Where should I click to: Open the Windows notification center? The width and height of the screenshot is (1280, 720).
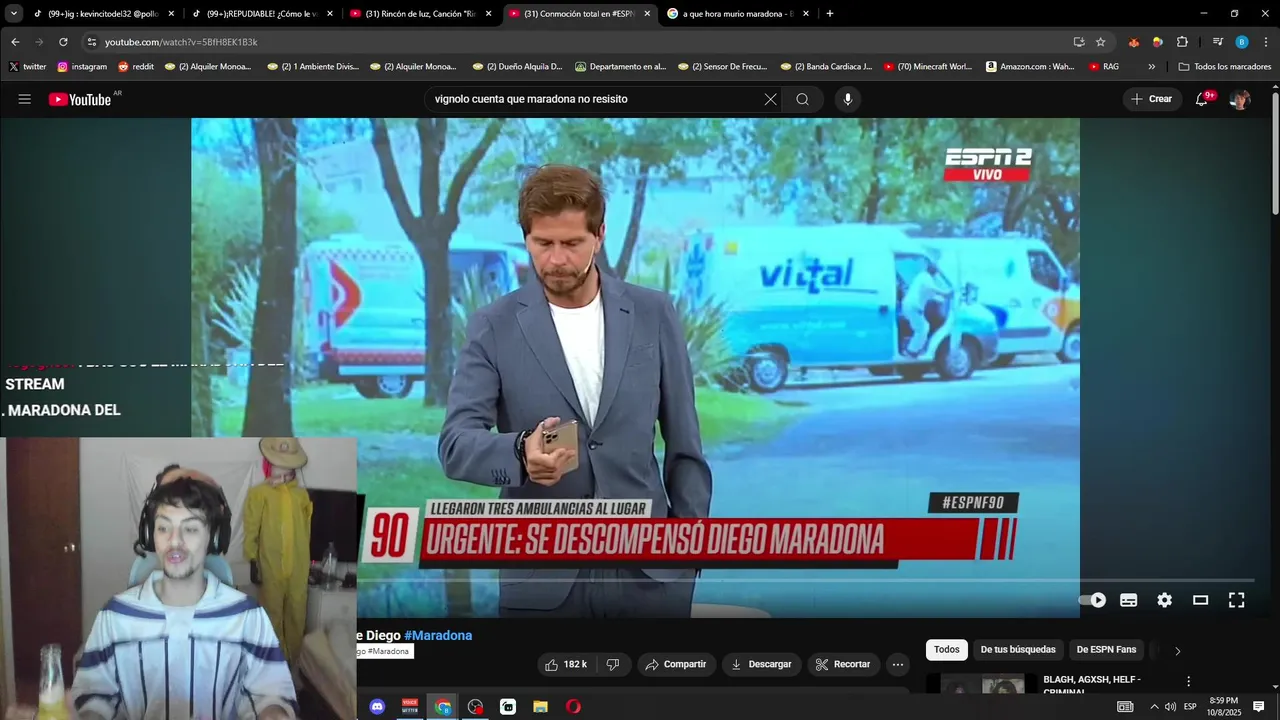[x=1259, y=707]
